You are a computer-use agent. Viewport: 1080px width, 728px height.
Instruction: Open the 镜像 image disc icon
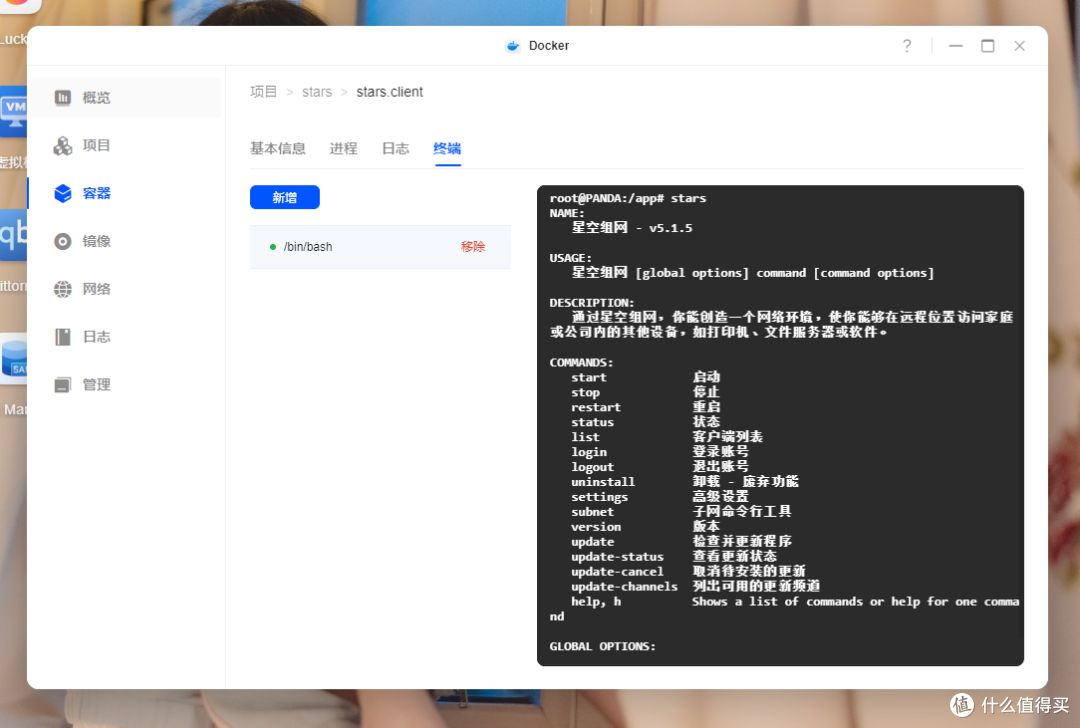click(63, 241)
